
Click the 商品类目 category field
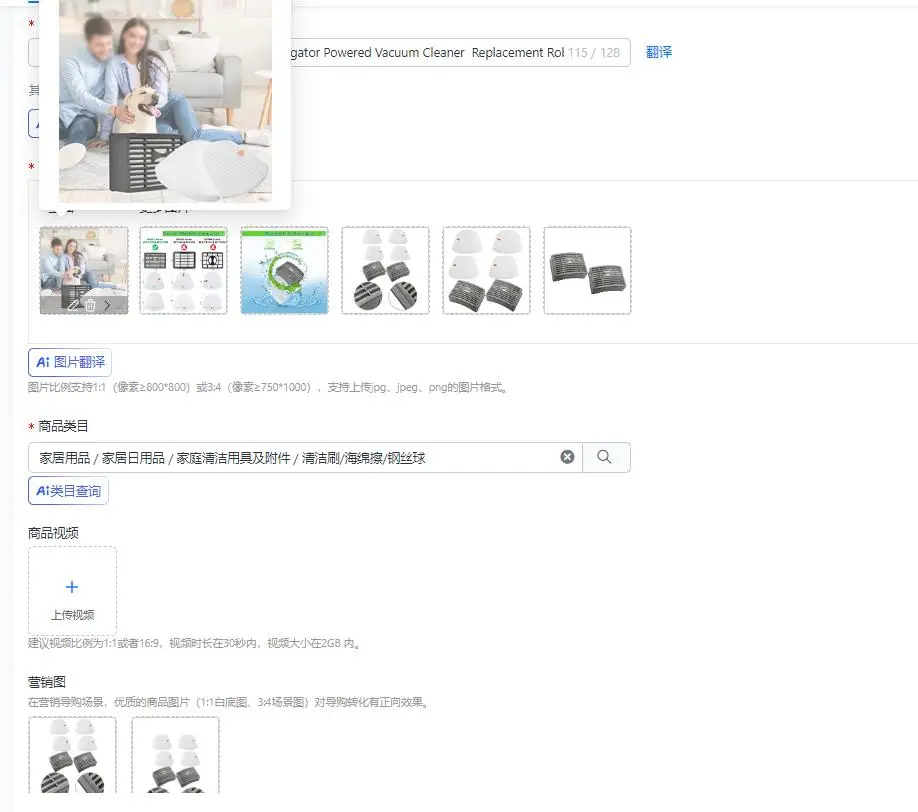coord(305,457)
